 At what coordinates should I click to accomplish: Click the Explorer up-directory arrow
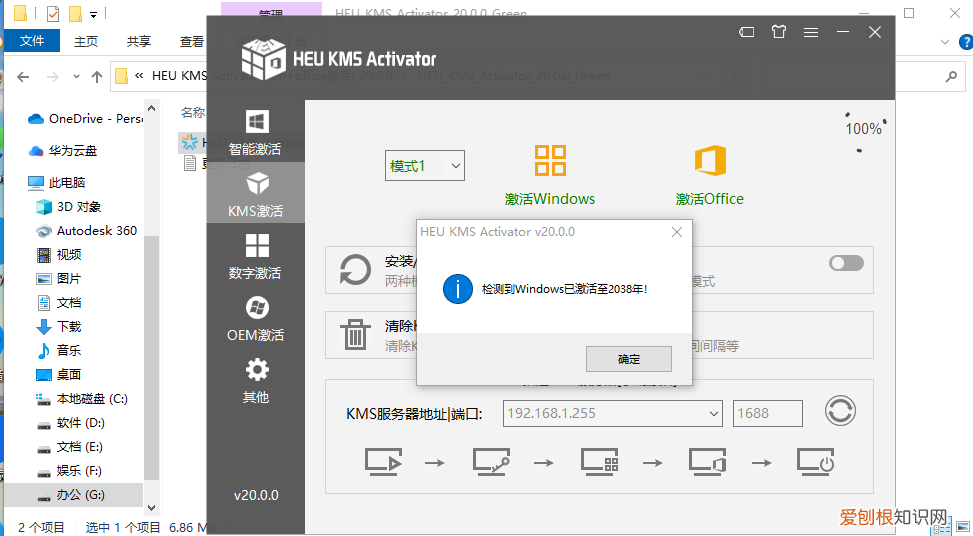pos(97,77)
